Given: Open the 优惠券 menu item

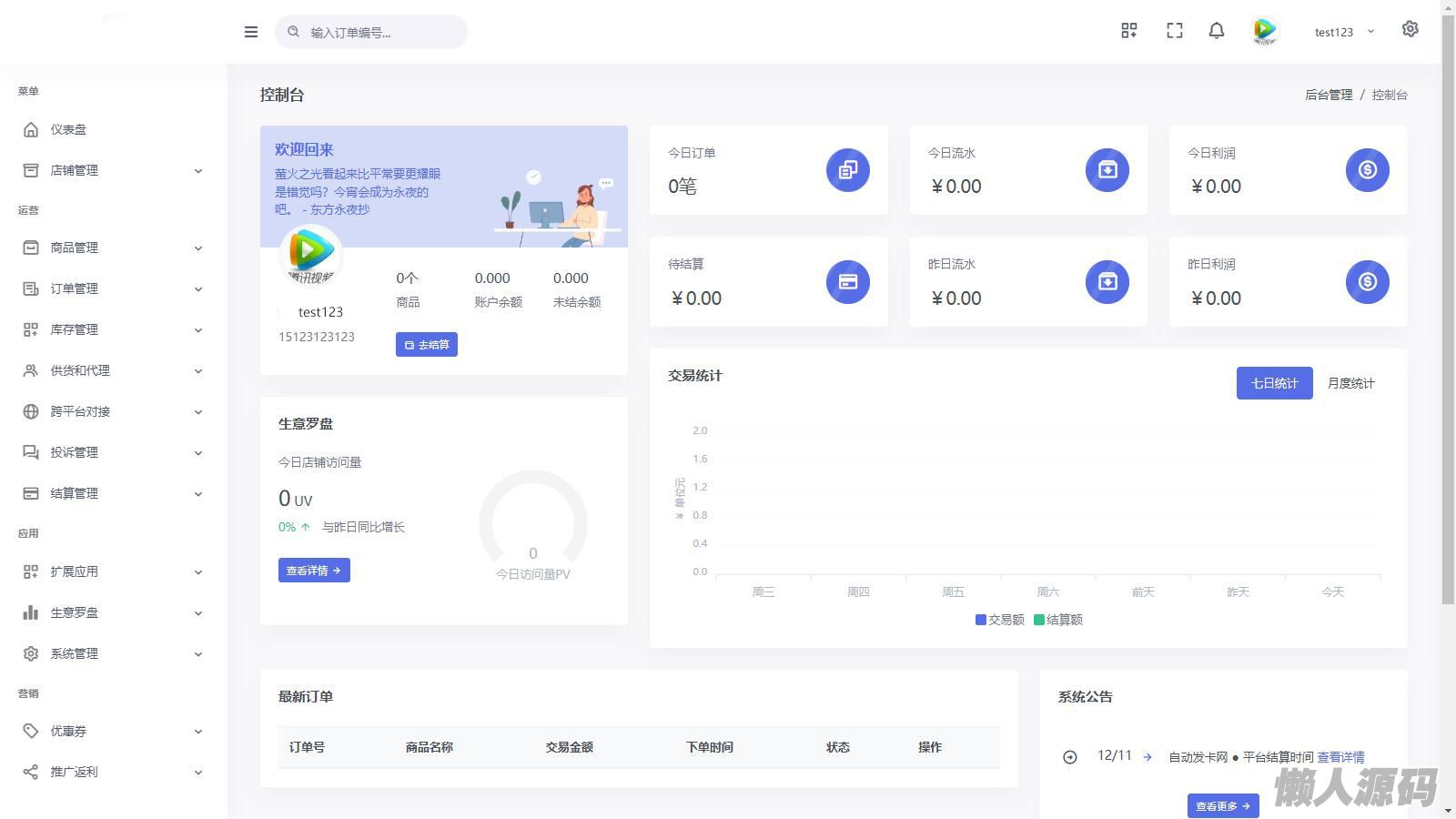Looking at the screenshot, I should click(x=114, y=731).
